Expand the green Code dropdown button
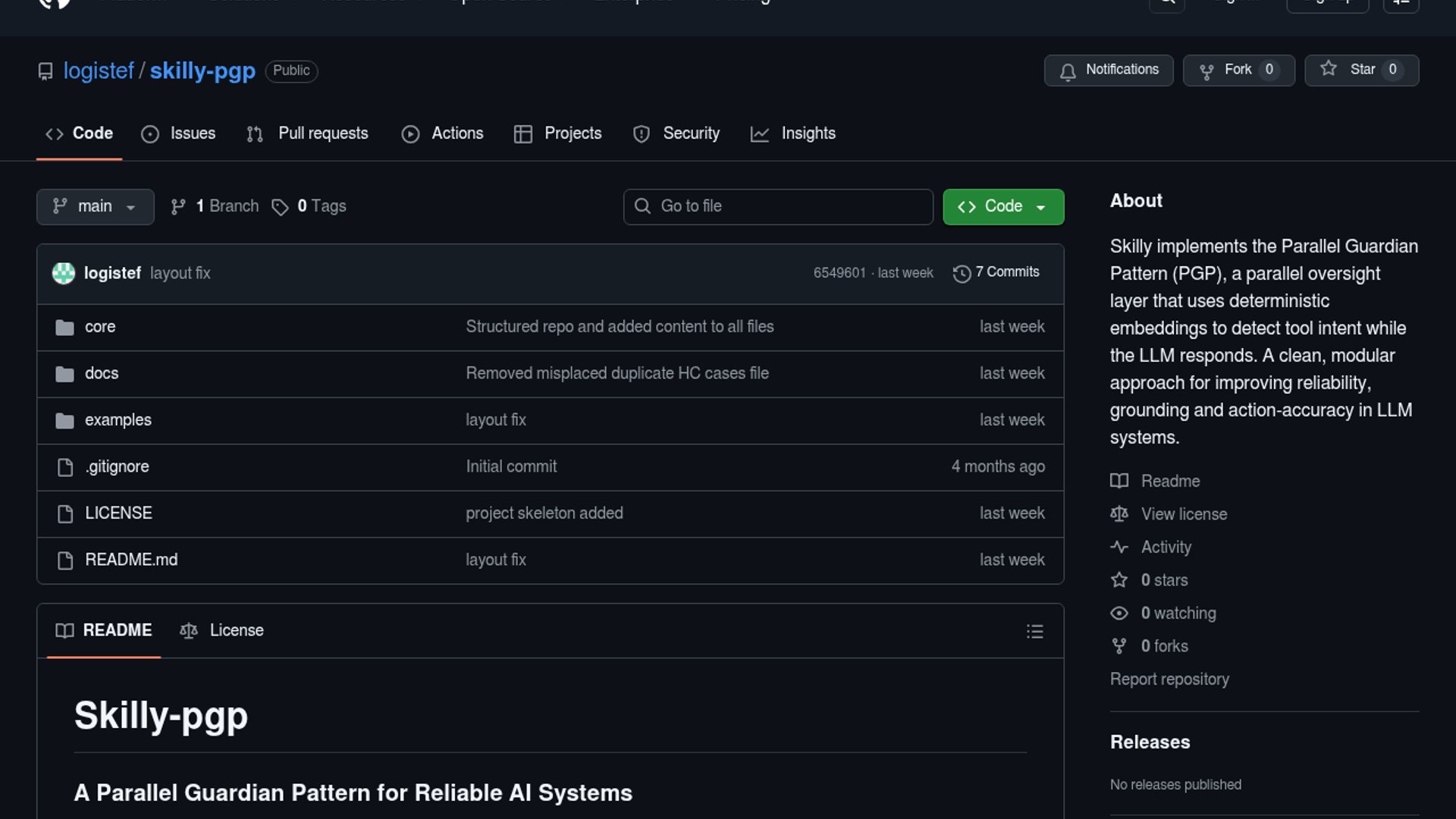 (1003, 207)
